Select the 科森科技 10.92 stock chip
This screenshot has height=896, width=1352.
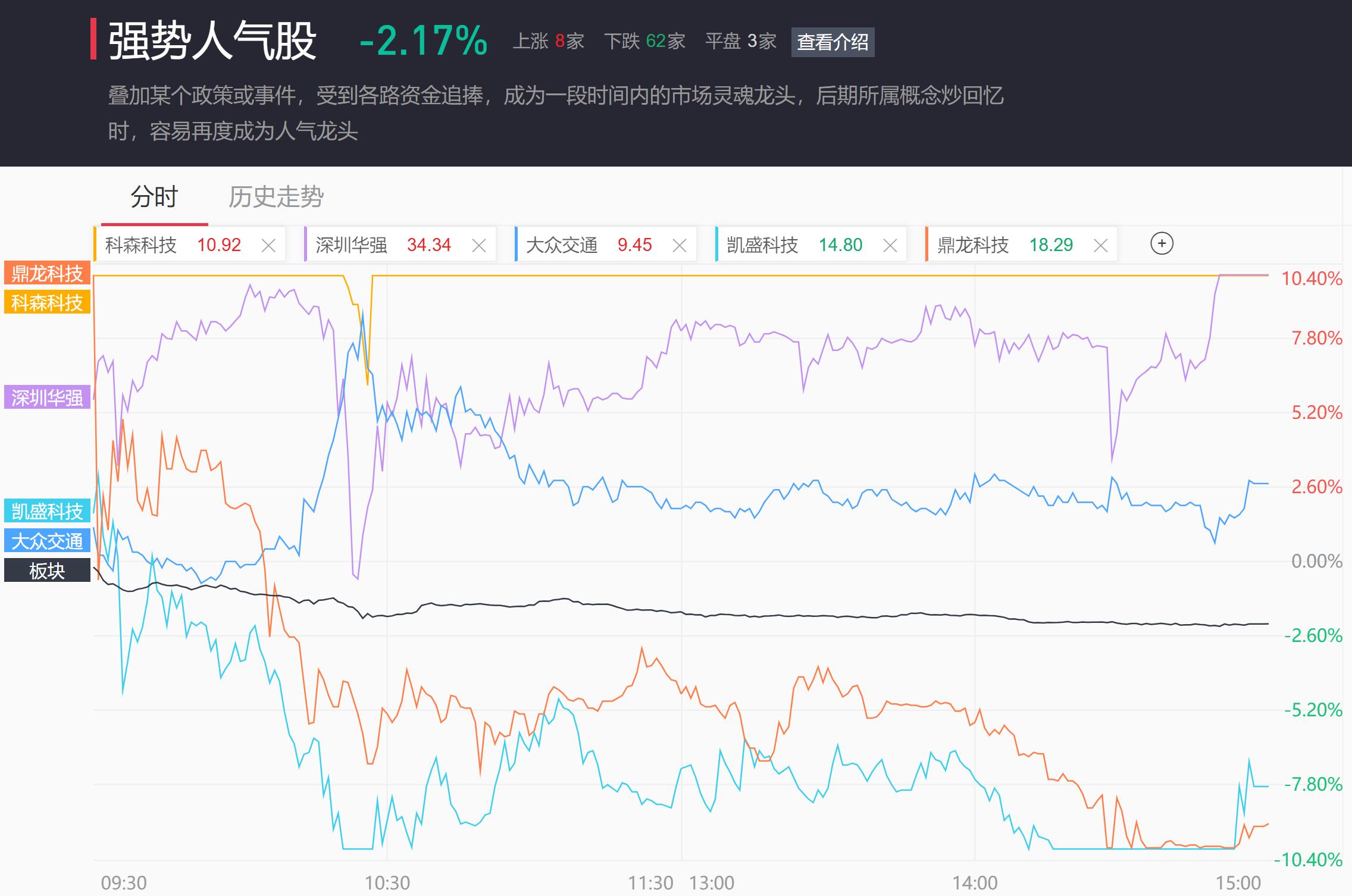[173, 245]
